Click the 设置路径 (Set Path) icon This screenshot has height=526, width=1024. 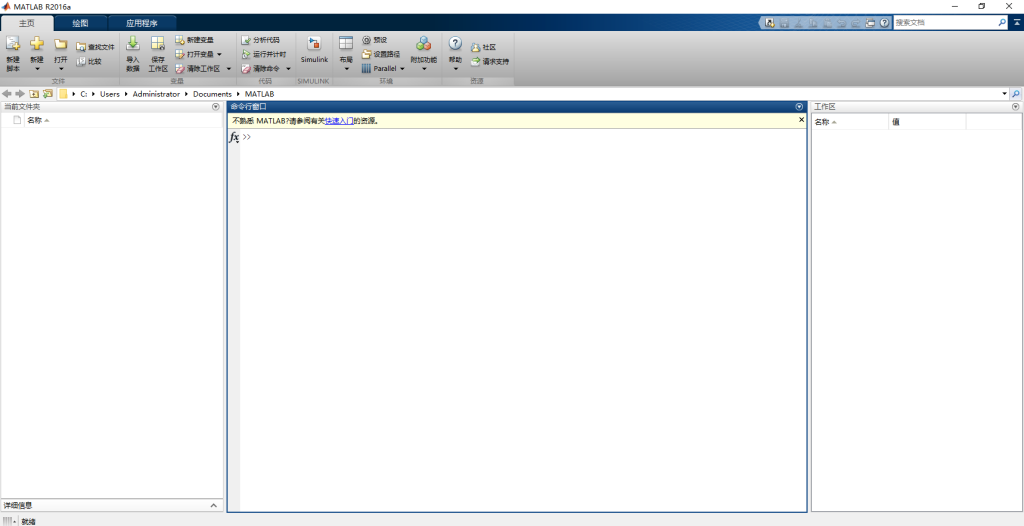pos(367,54)
